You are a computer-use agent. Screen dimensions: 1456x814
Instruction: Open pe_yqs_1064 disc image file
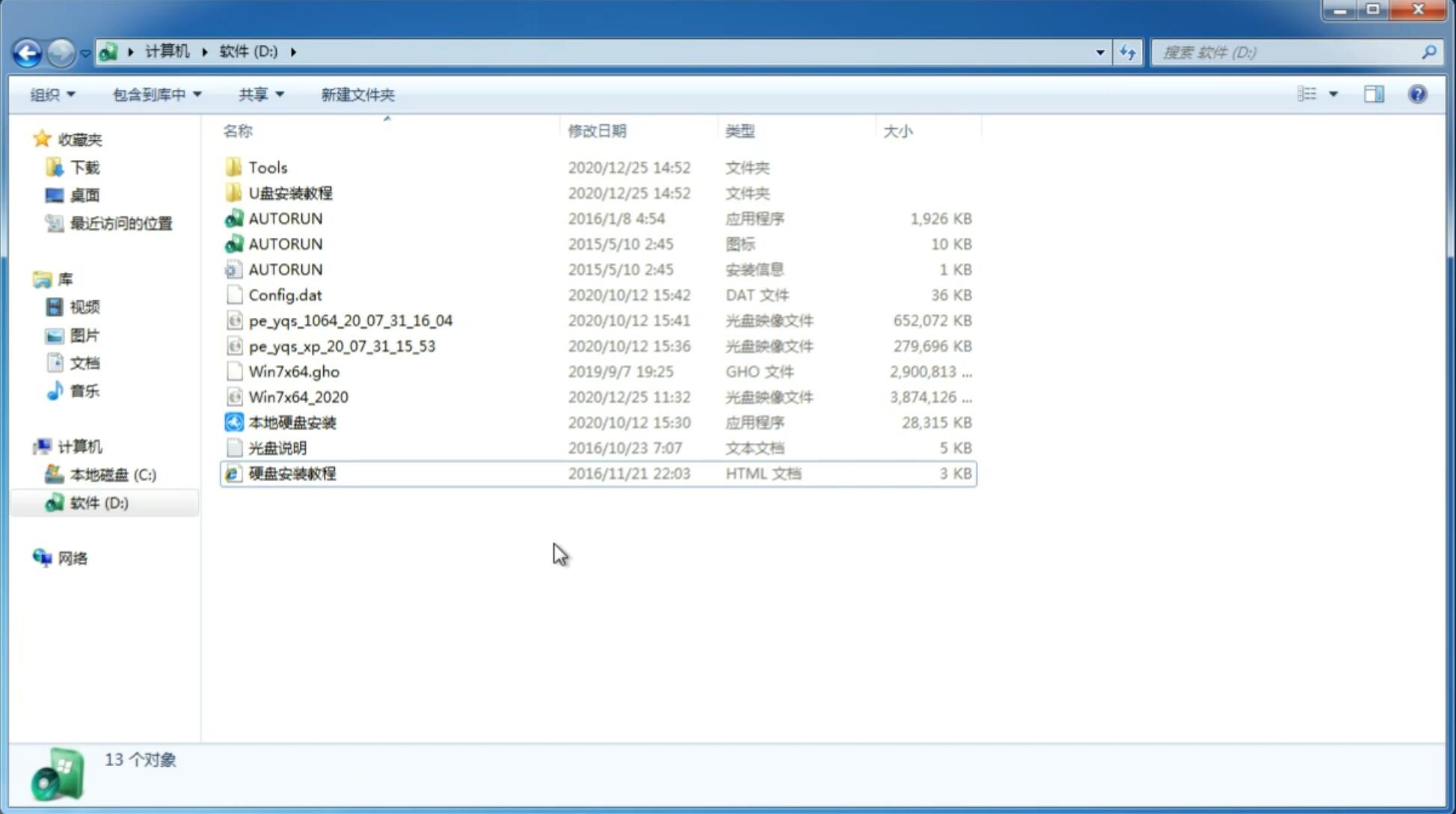[x=350, y=320]
